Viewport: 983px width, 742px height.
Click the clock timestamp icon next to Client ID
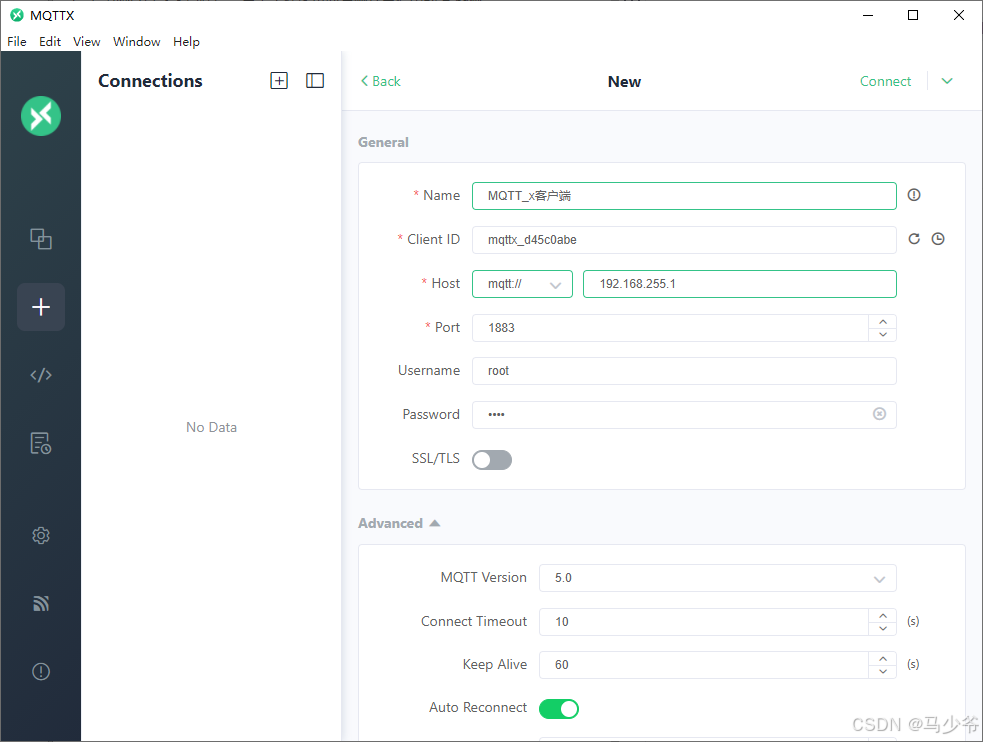pos(938,239)
